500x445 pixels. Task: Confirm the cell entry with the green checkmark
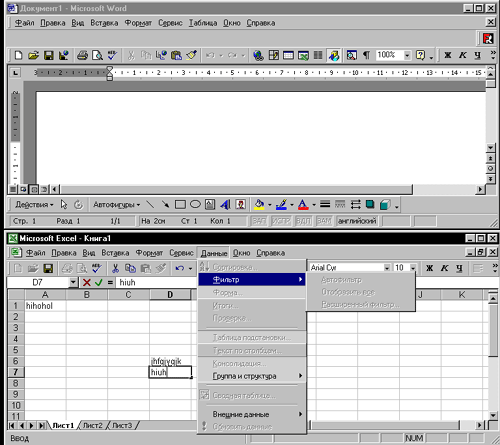pyautogui.click(x=99, y=283)
